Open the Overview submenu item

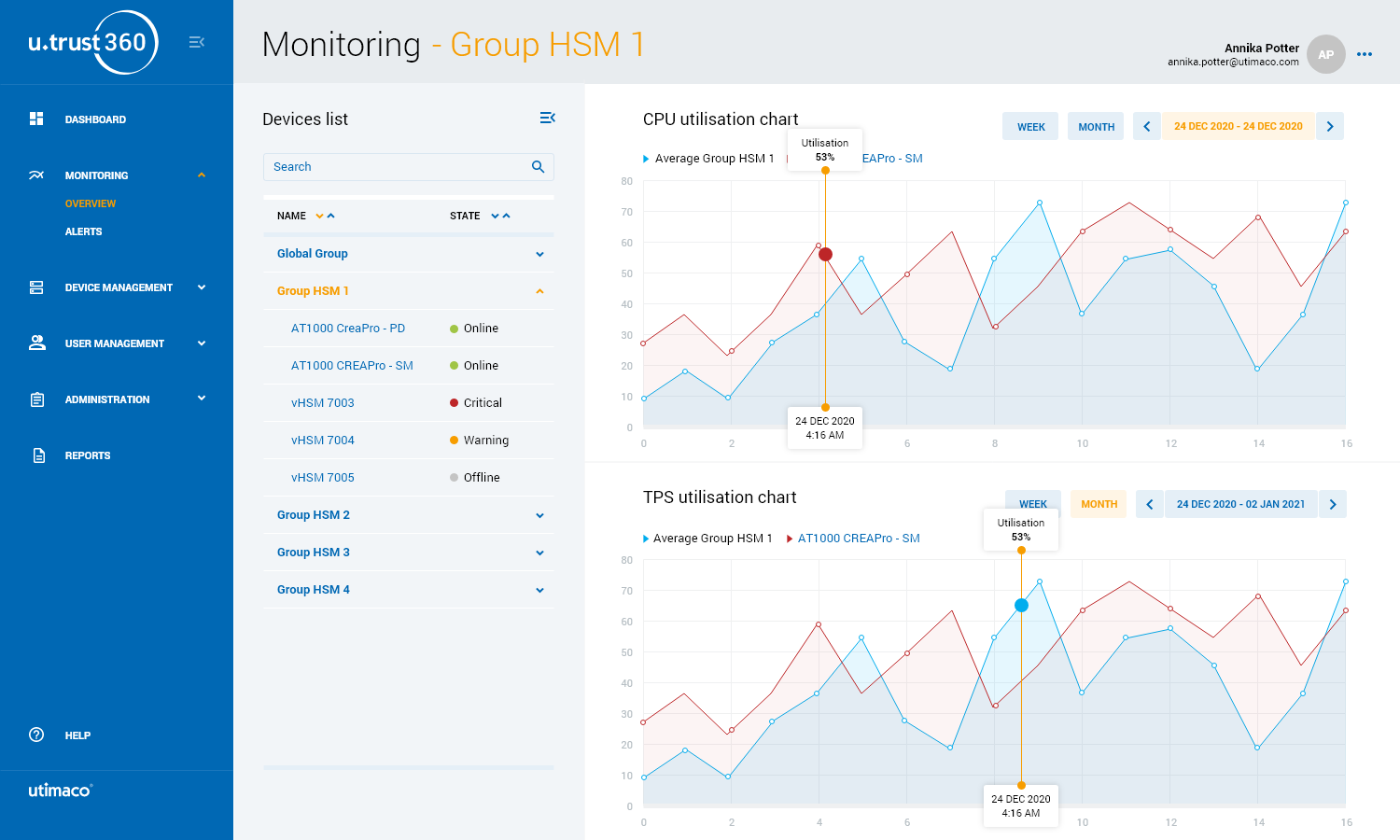(91, 203)
